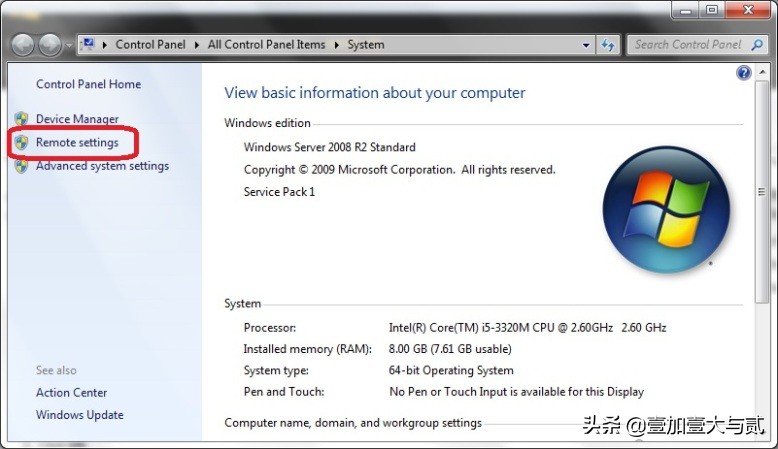The image size is (778, 449).
Task: Open the address bar history dropdown
Action: [586, 45]
